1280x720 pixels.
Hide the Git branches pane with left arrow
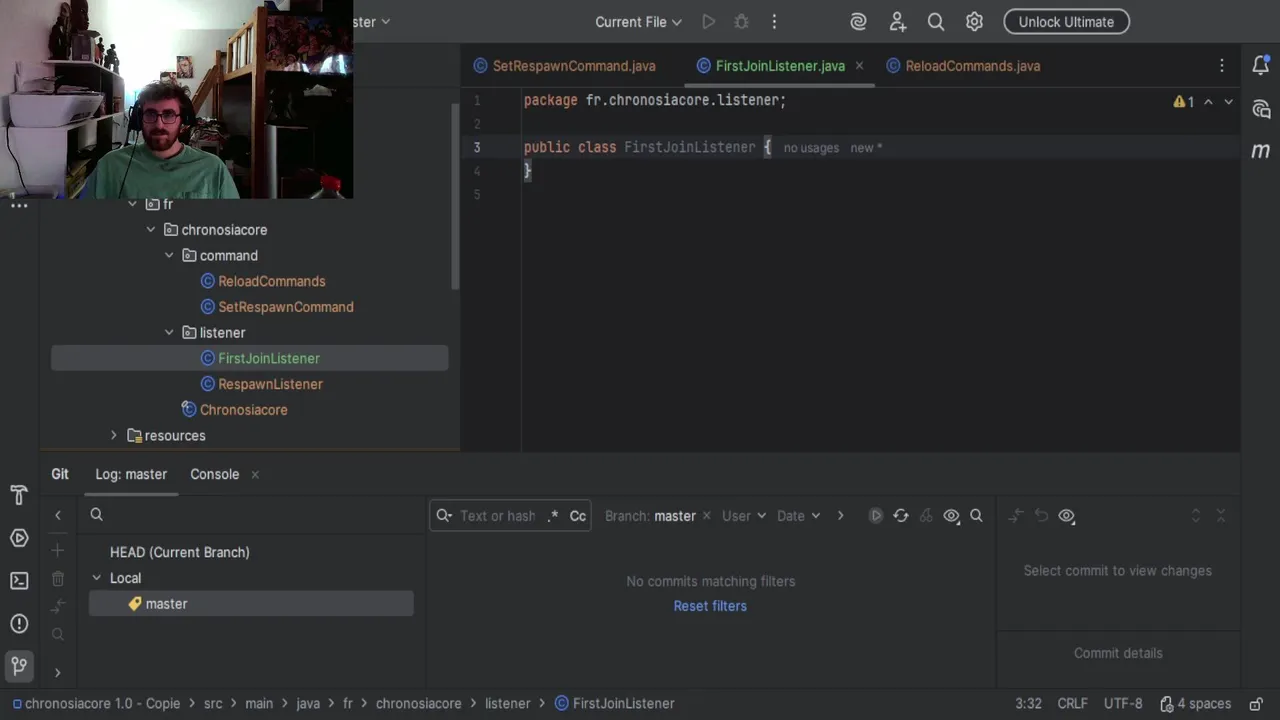click(58, 515)
